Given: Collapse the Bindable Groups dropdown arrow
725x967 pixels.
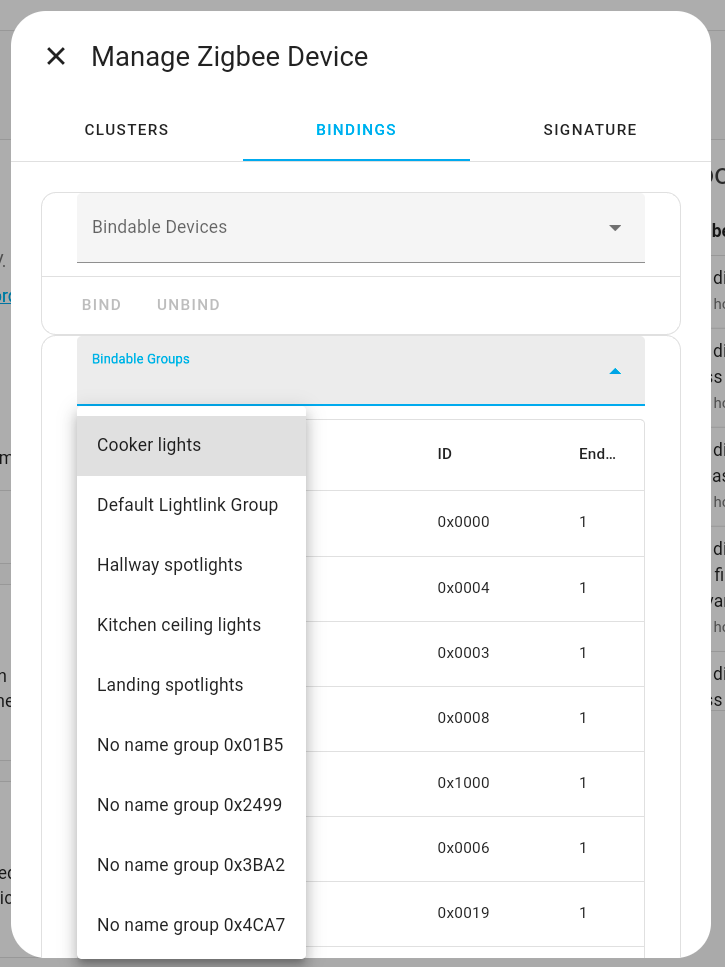Looking at the screenshot, I should [615, 371].
